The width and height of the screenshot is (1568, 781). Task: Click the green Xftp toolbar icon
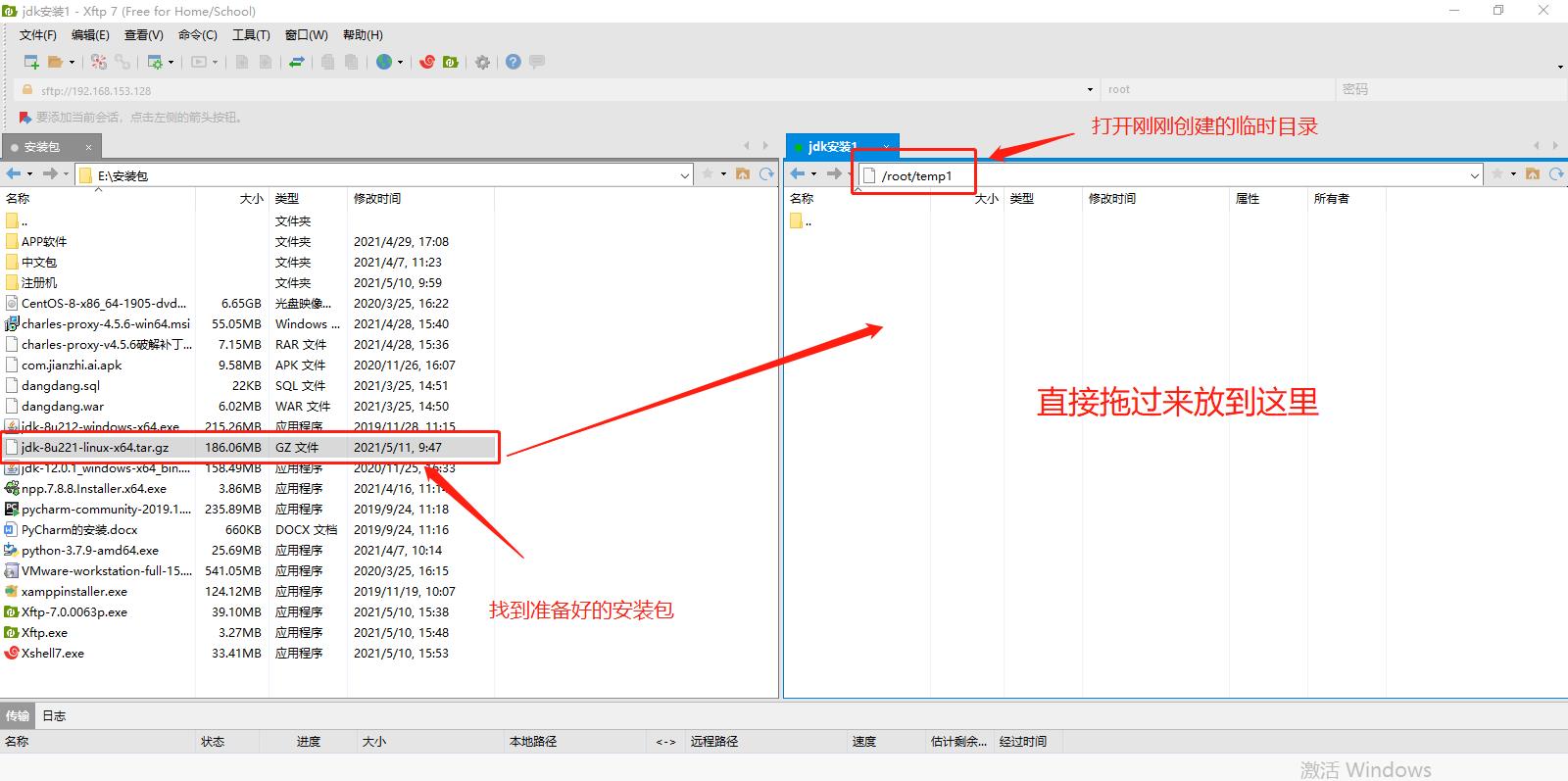click(x=451, y=62)
